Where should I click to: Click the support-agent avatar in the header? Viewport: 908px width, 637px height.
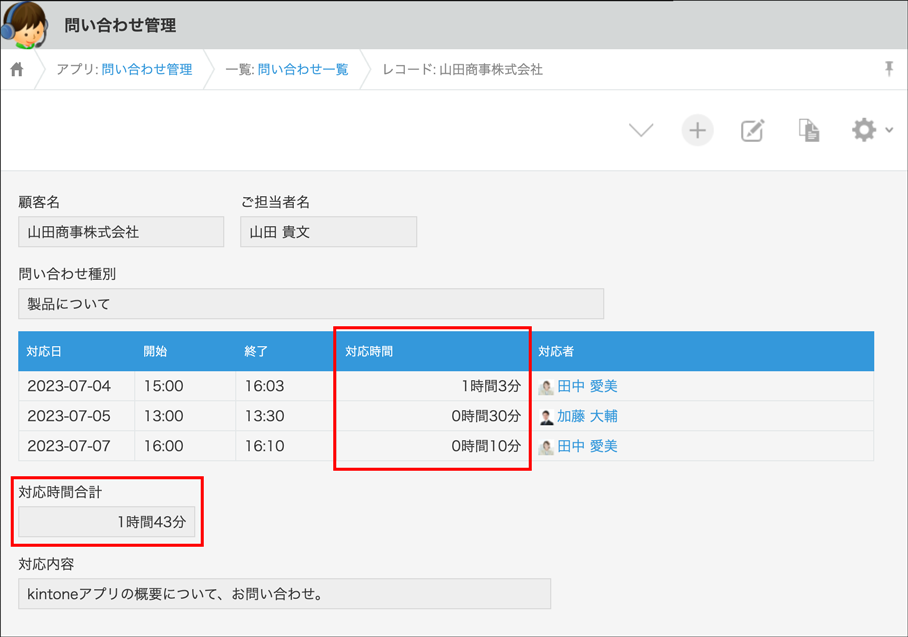[x=28, y=24]
